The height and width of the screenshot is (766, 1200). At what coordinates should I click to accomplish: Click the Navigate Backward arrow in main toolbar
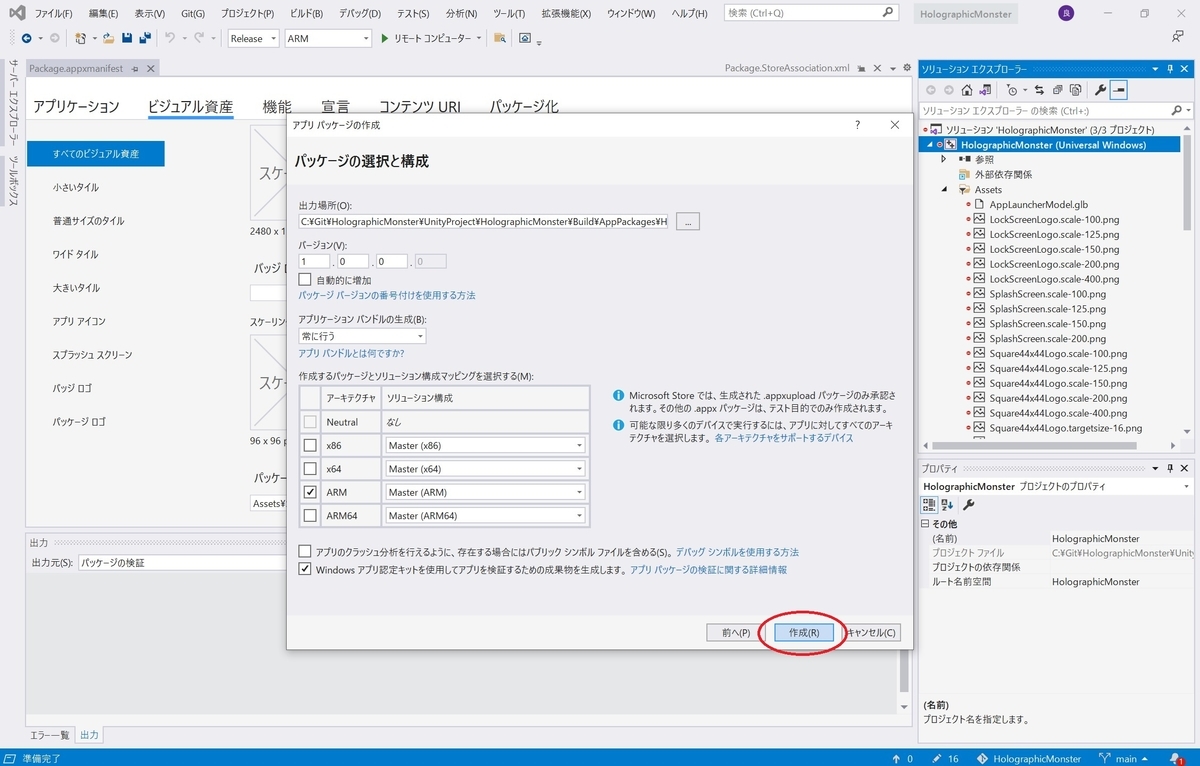coord(27,38)
